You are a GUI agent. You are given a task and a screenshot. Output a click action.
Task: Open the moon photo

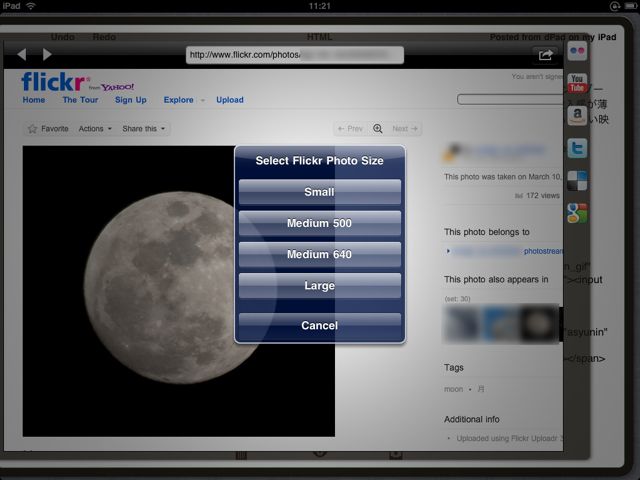point(179,291)
